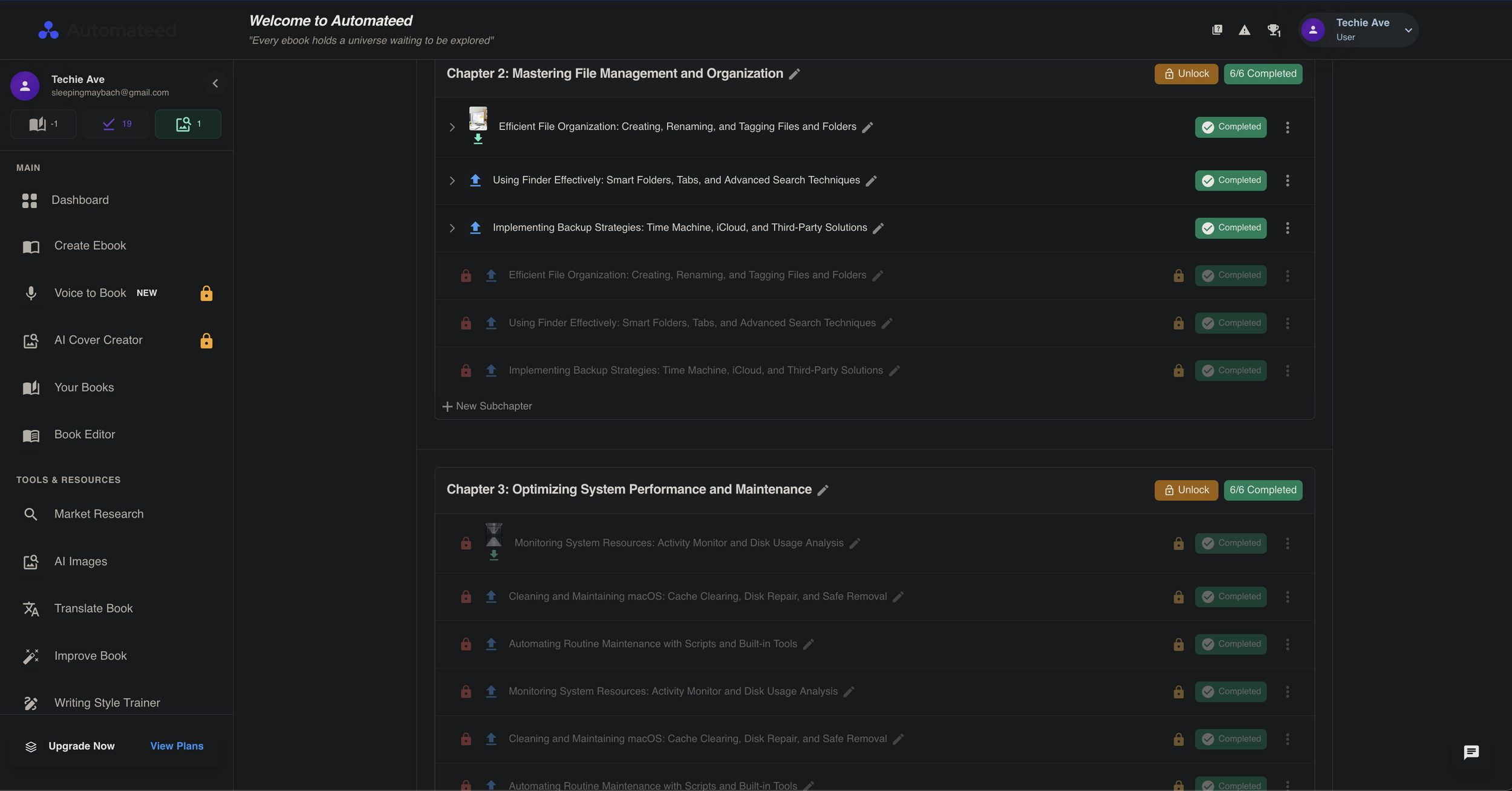Upload content for the Using Finder Effectively subchapter
Screen dimensions: 1512x791
(x=475, y=180)
